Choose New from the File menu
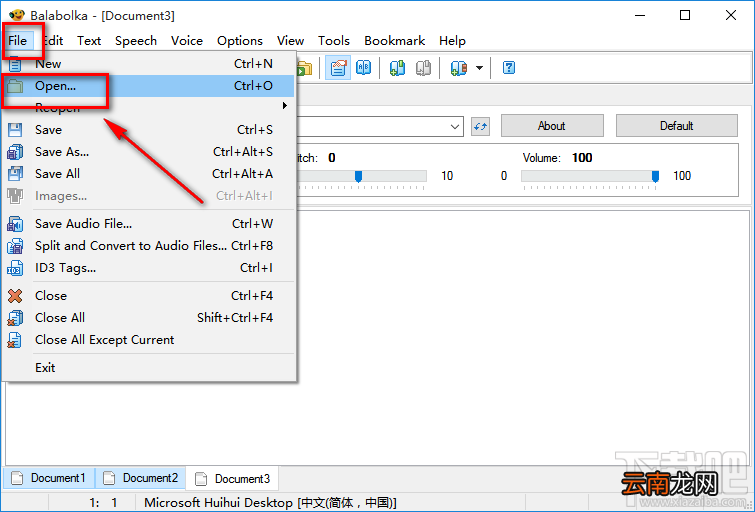Viewport: 755px width, 512px height. (149, 64)
